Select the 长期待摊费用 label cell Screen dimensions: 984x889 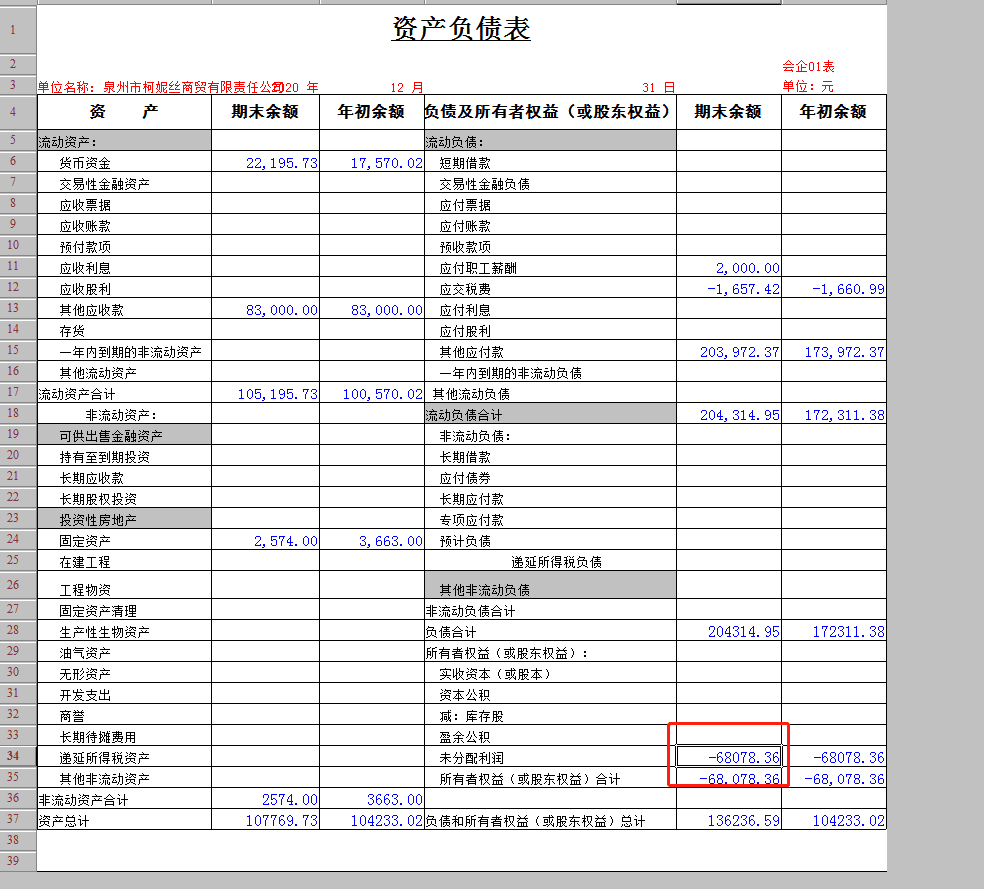(124, 736)
